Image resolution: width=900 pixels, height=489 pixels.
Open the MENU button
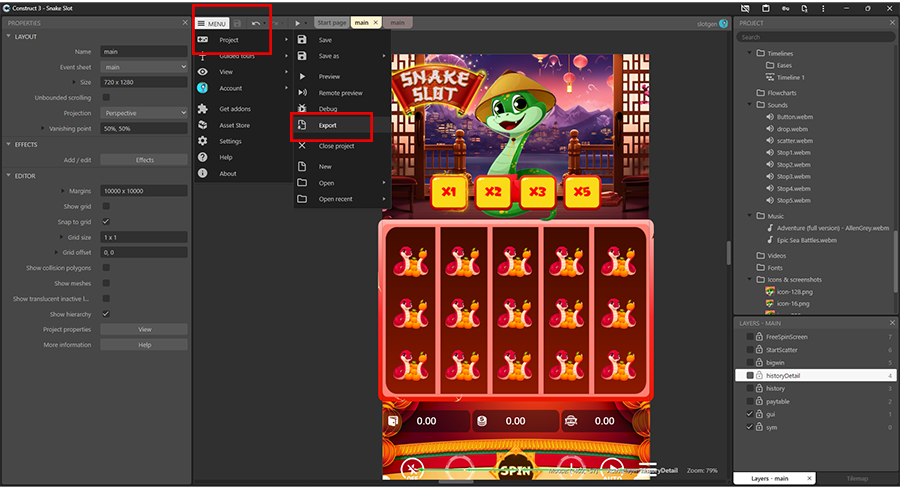(212, 24)
